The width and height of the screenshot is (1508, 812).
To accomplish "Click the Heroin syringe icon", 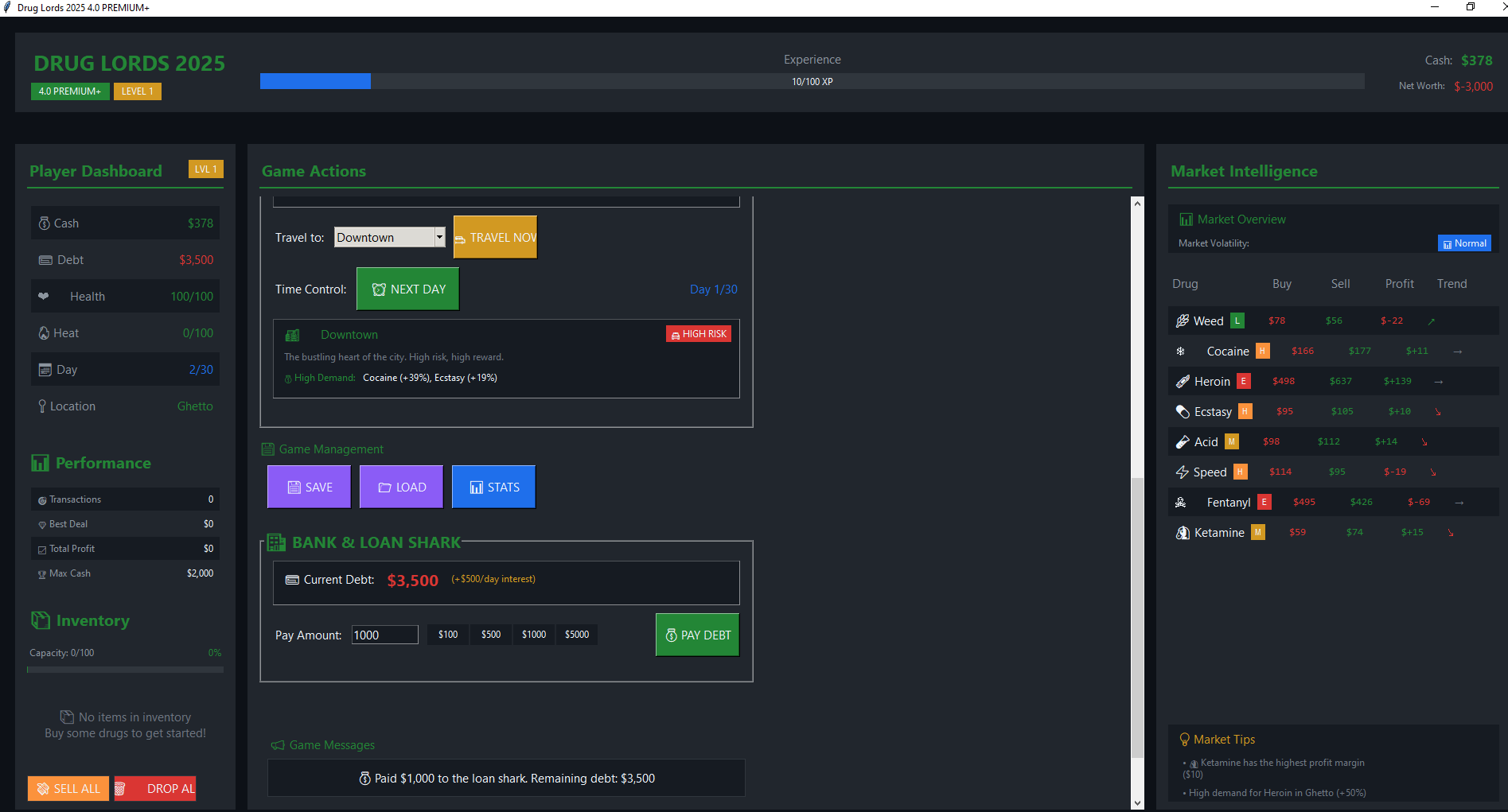I will (1183, 382).
